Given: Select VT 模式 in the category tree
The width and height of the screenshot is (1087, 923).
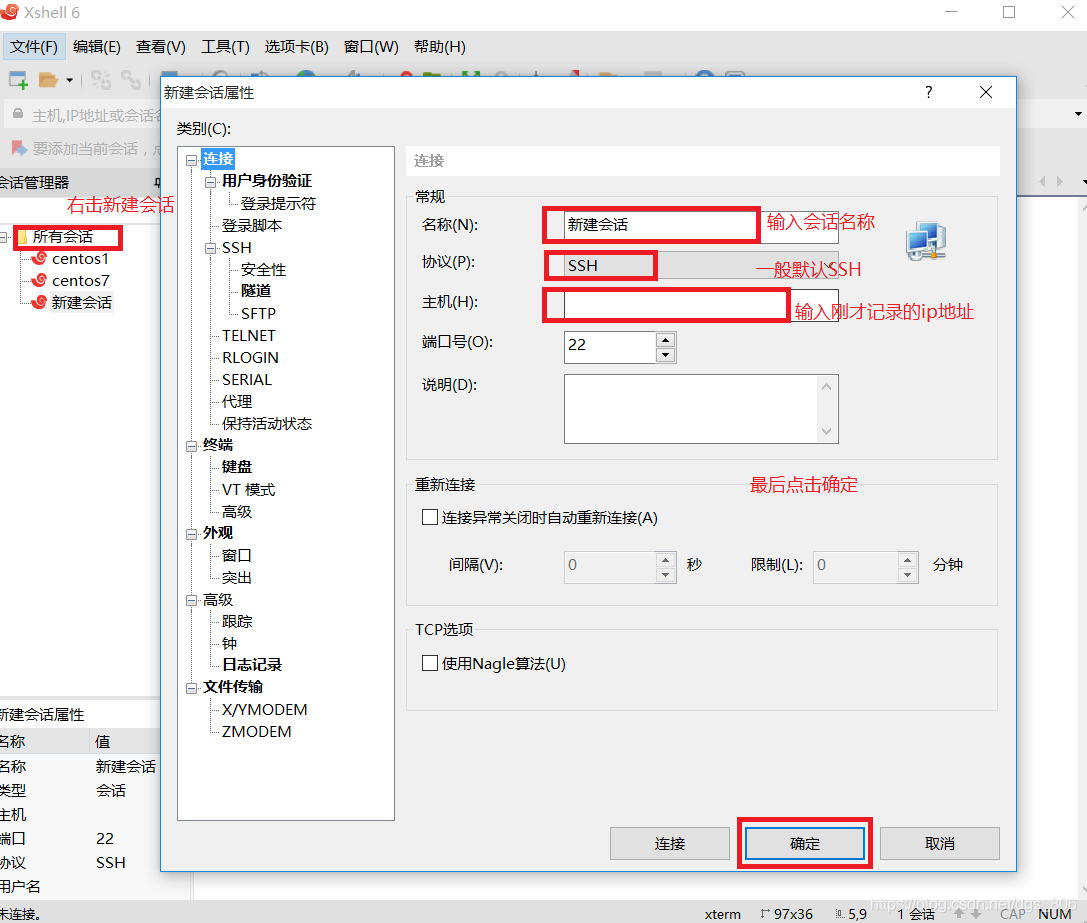Looking at the screenshot, I should click(x=248, y=490).
